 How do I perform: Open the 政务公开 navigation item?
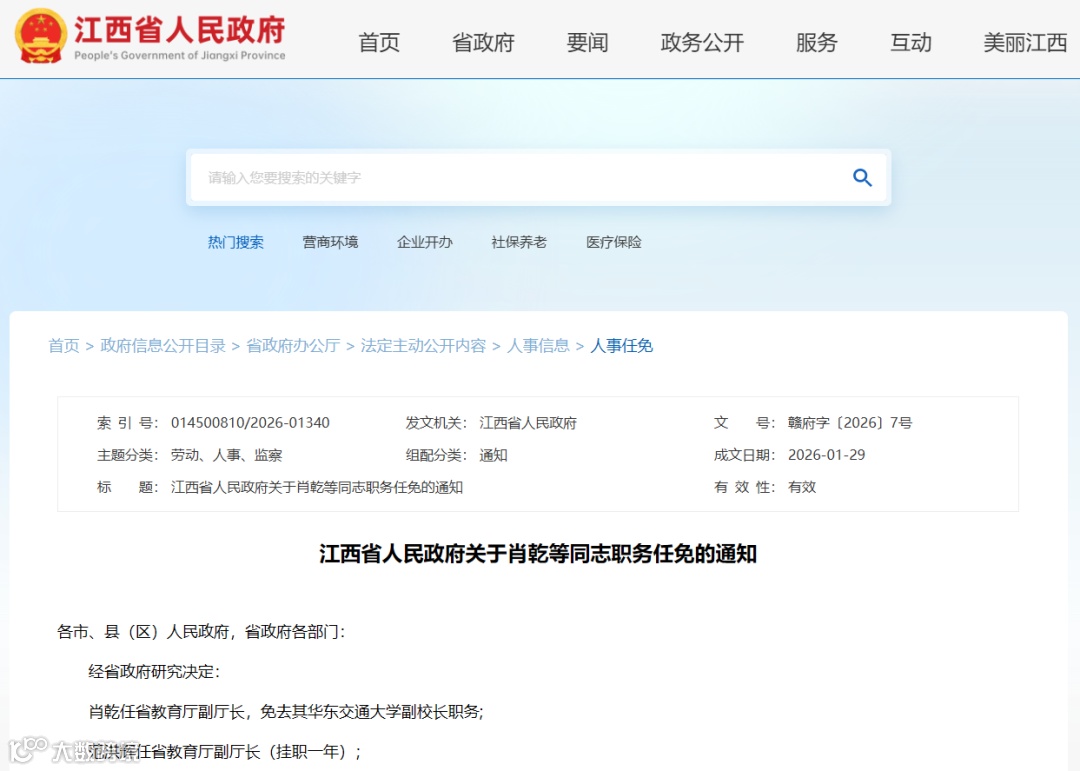702,43
